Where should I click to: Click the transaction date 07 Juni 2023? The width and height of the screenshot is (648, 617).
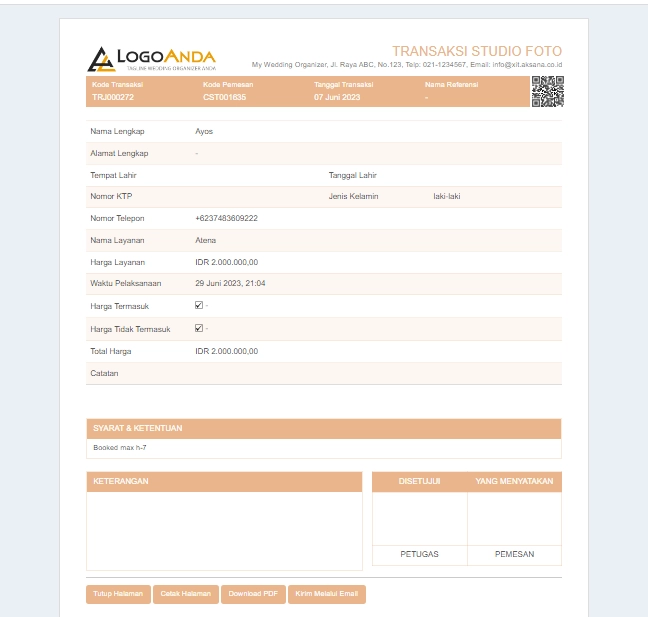pyautogui.click(x=337, y=97)
